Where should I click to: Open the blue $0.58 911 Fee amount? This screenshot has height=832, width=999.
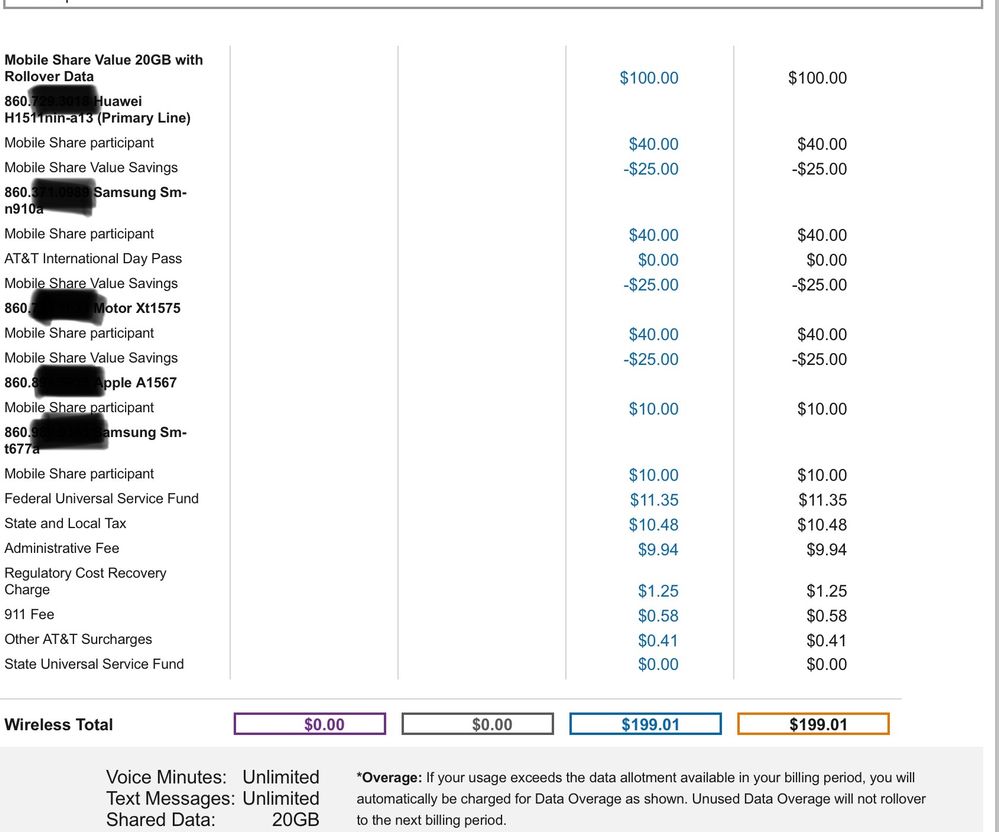click(x=658, y=616)
